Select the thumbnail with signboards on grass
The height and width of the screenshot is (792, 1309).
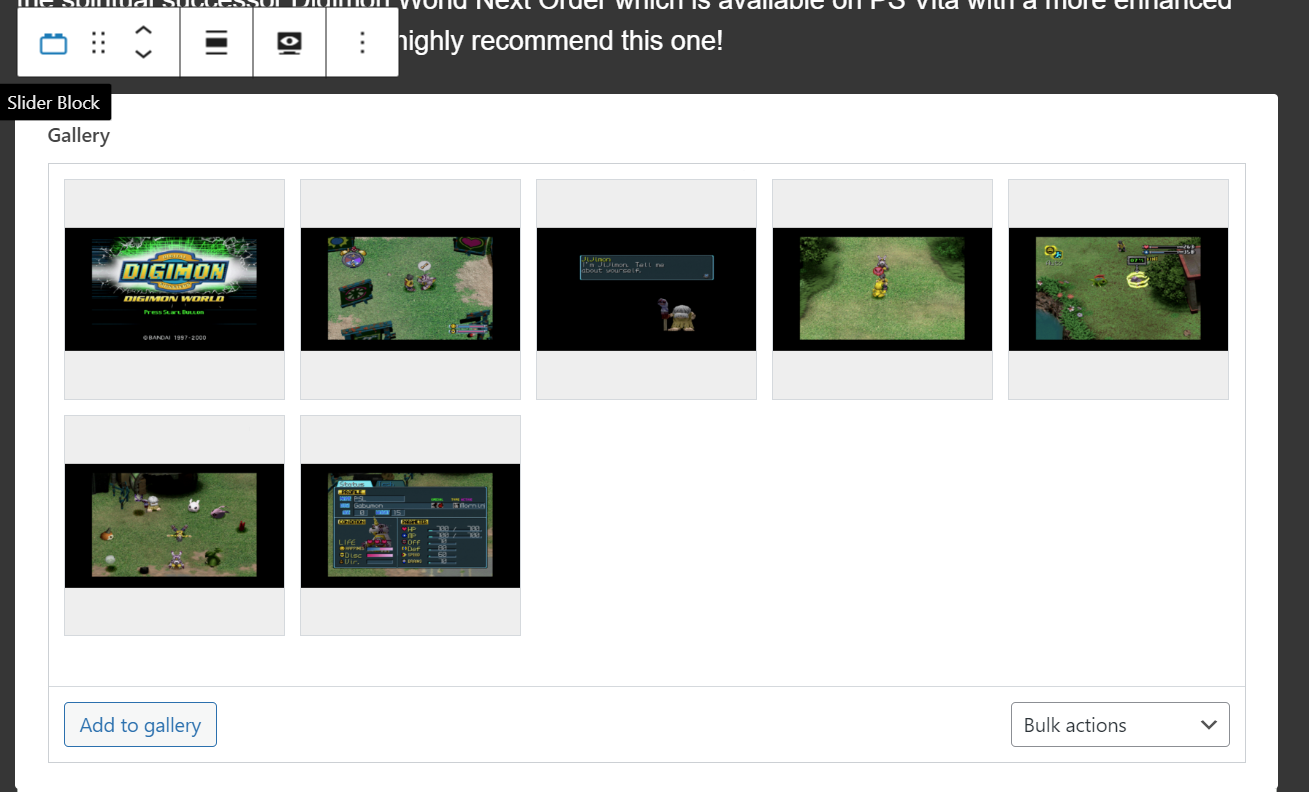(x=410, y=289)
